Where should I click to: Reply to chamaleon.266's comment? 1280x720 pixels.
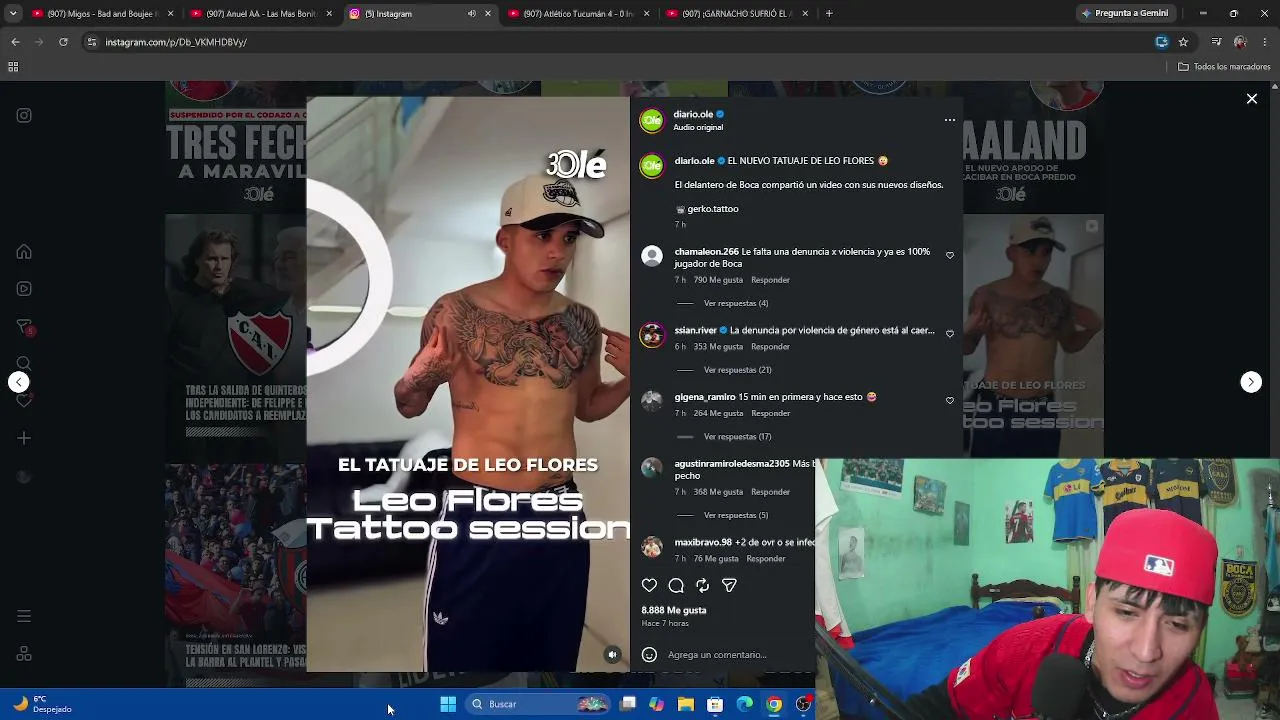click(x=770, y=280)
